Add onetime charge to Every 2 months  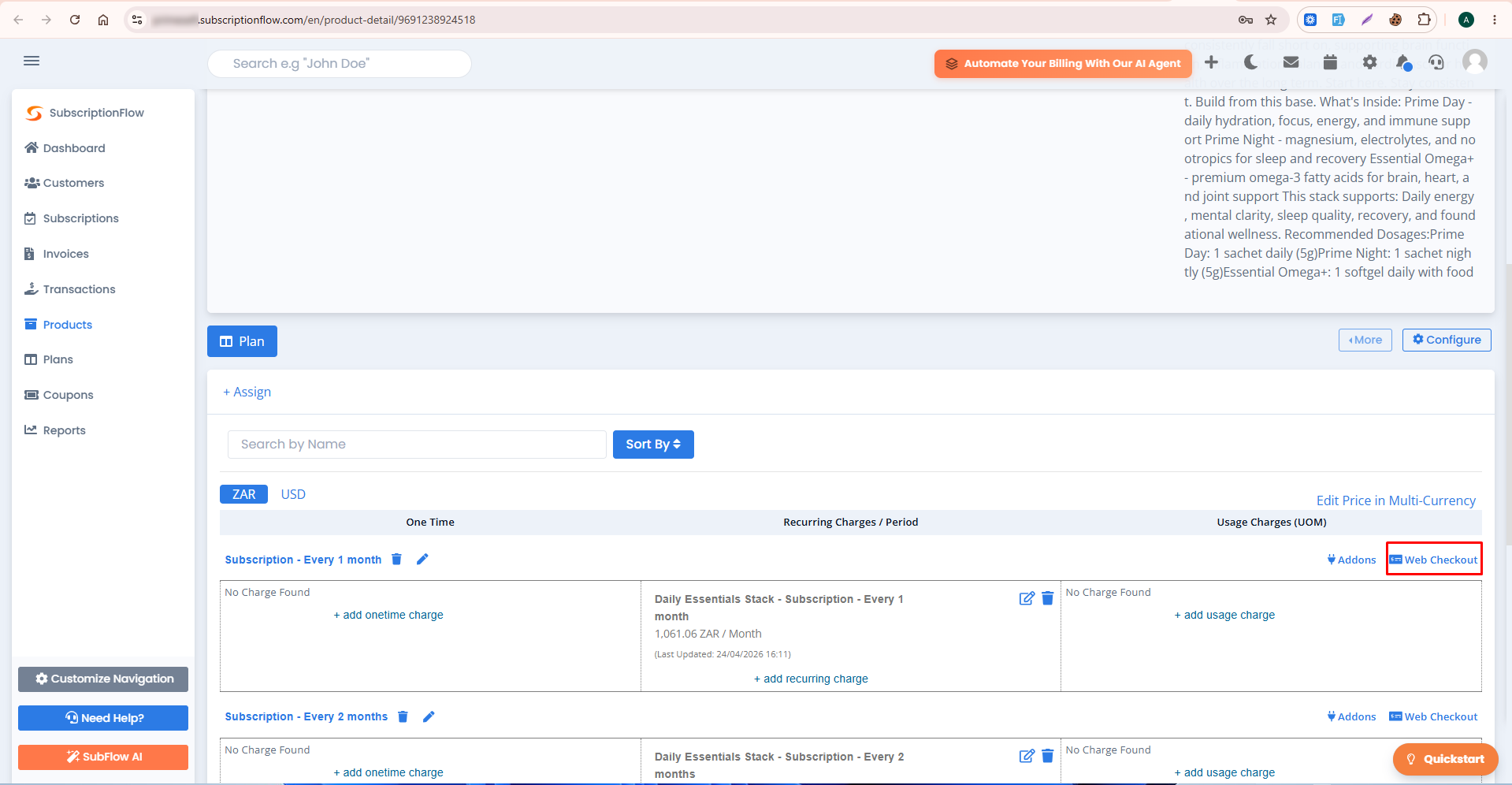pos(388,772)
